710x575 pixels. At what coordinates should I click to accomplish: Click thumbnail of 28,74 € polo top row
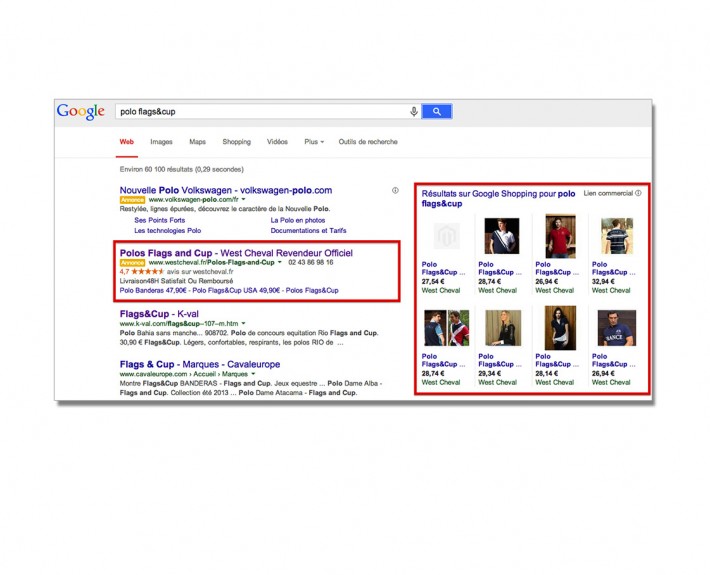pos(502,235)
